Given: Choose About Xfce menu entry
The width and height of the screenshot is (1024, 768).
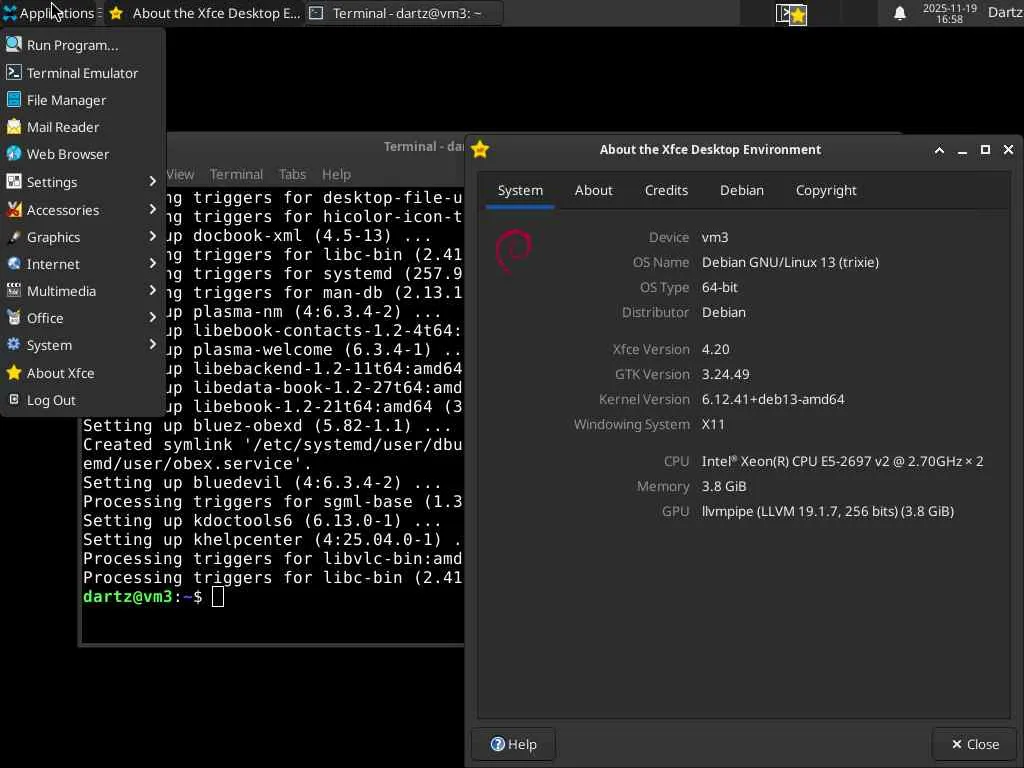Looking at the screenshot, I should (82, 373).
